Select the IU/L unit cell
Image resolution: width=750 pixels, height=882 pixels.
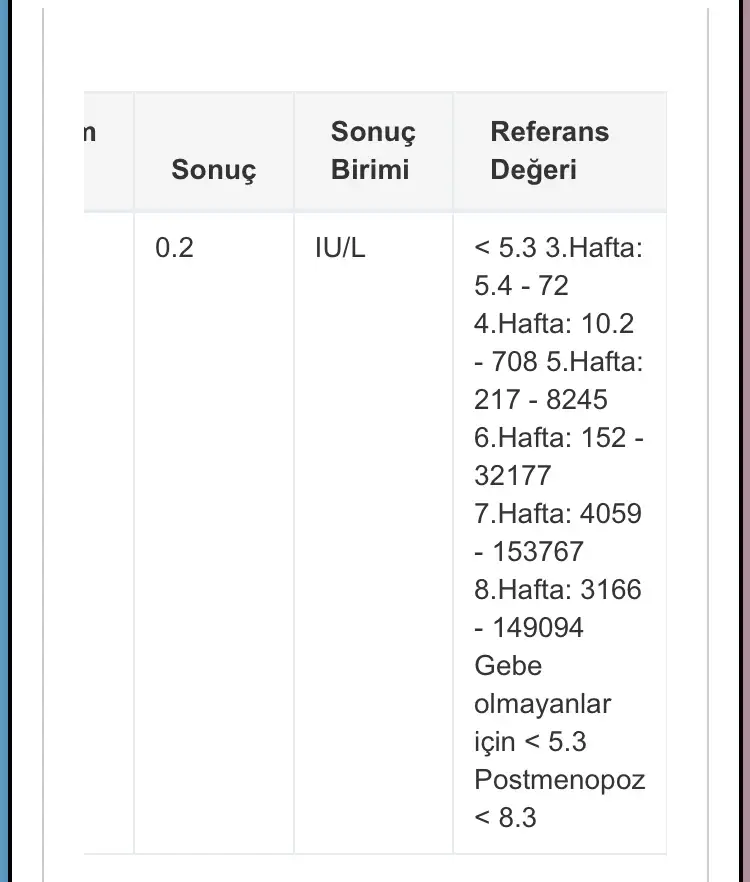[340, 248]
